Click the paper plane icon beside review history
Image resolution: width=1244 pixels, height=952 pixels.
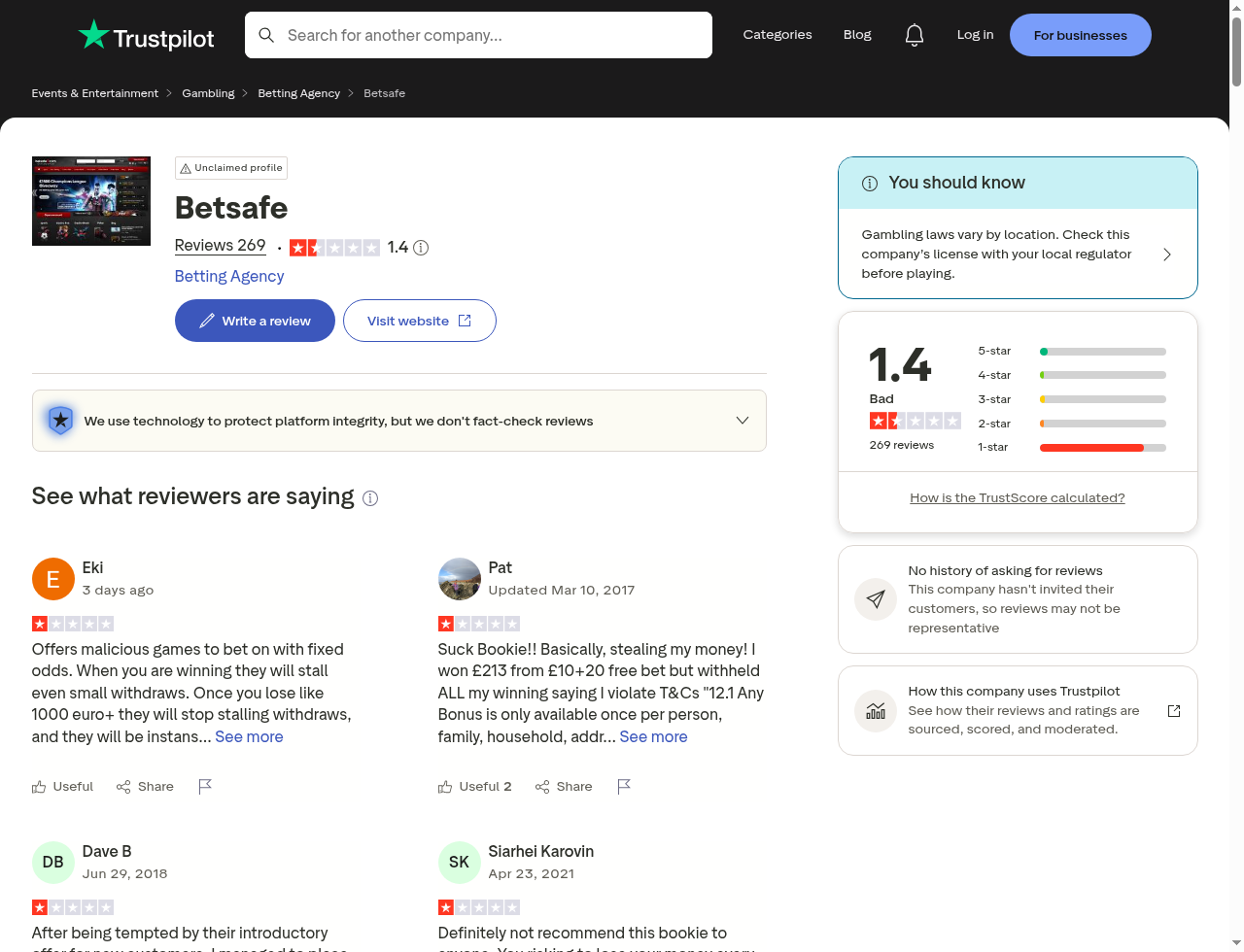(876, 599)
